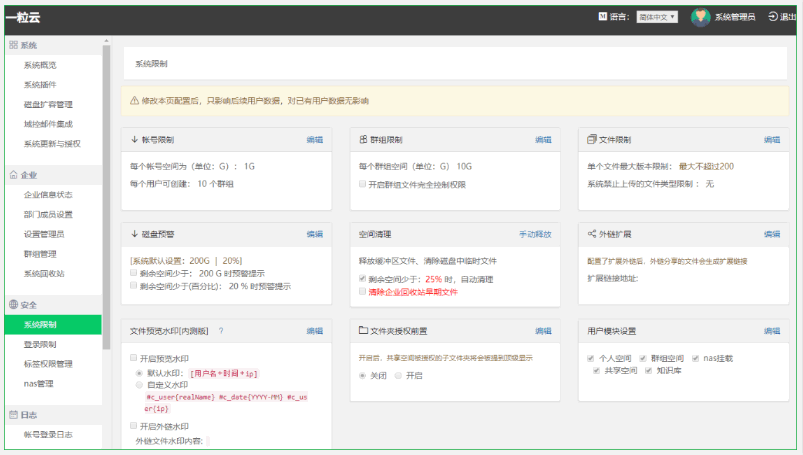Toggle 个人空间 checkbox
Viewport: 803px width, 455px height.
click(x=591, y=358)
